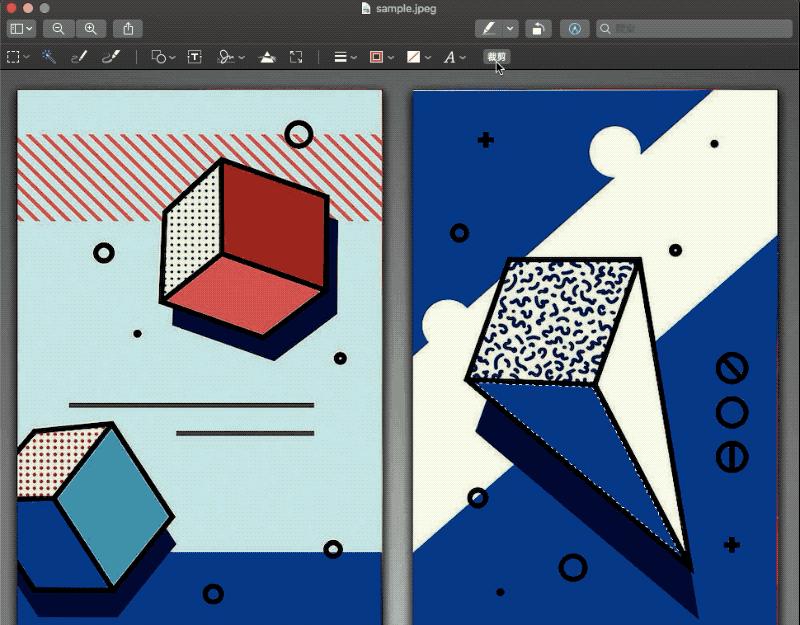Open the rectangular selection tools dropdown

(x=18, y=57)
